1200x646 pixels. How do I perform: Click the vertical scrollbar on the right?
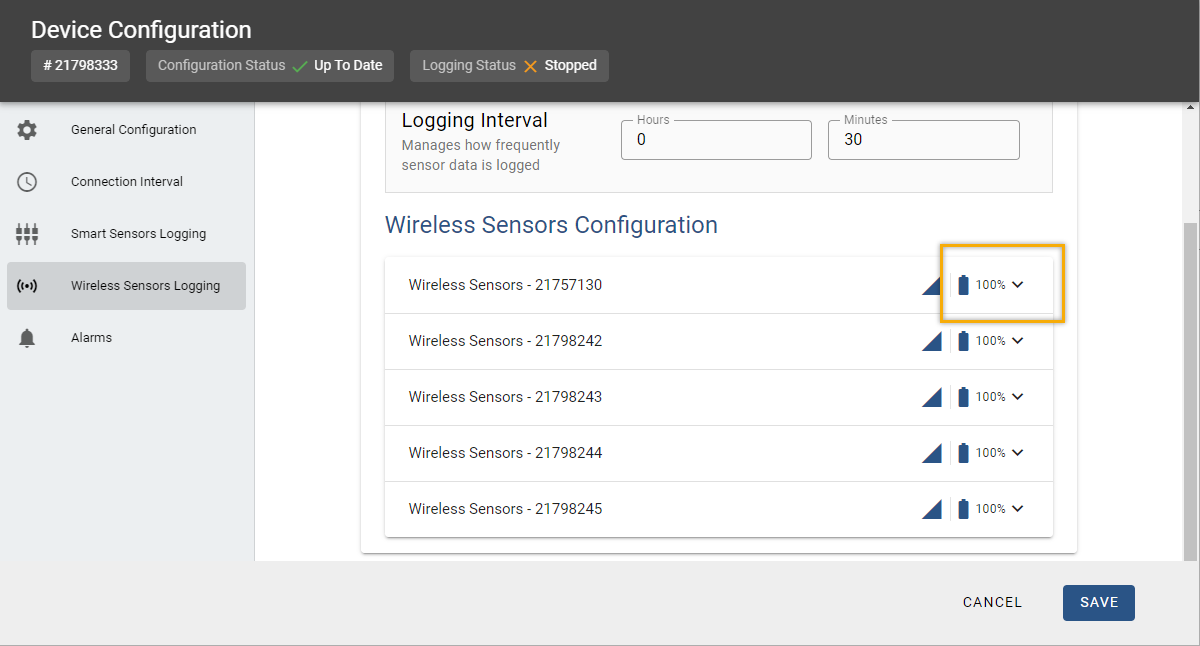1190,390
